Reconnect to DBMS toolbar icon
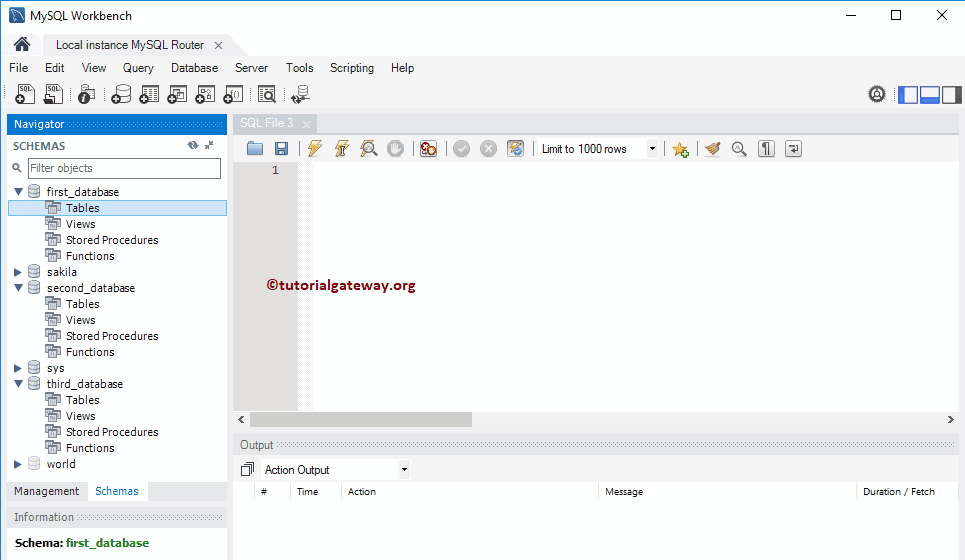The image size is (965, 560). pos(300,94)
